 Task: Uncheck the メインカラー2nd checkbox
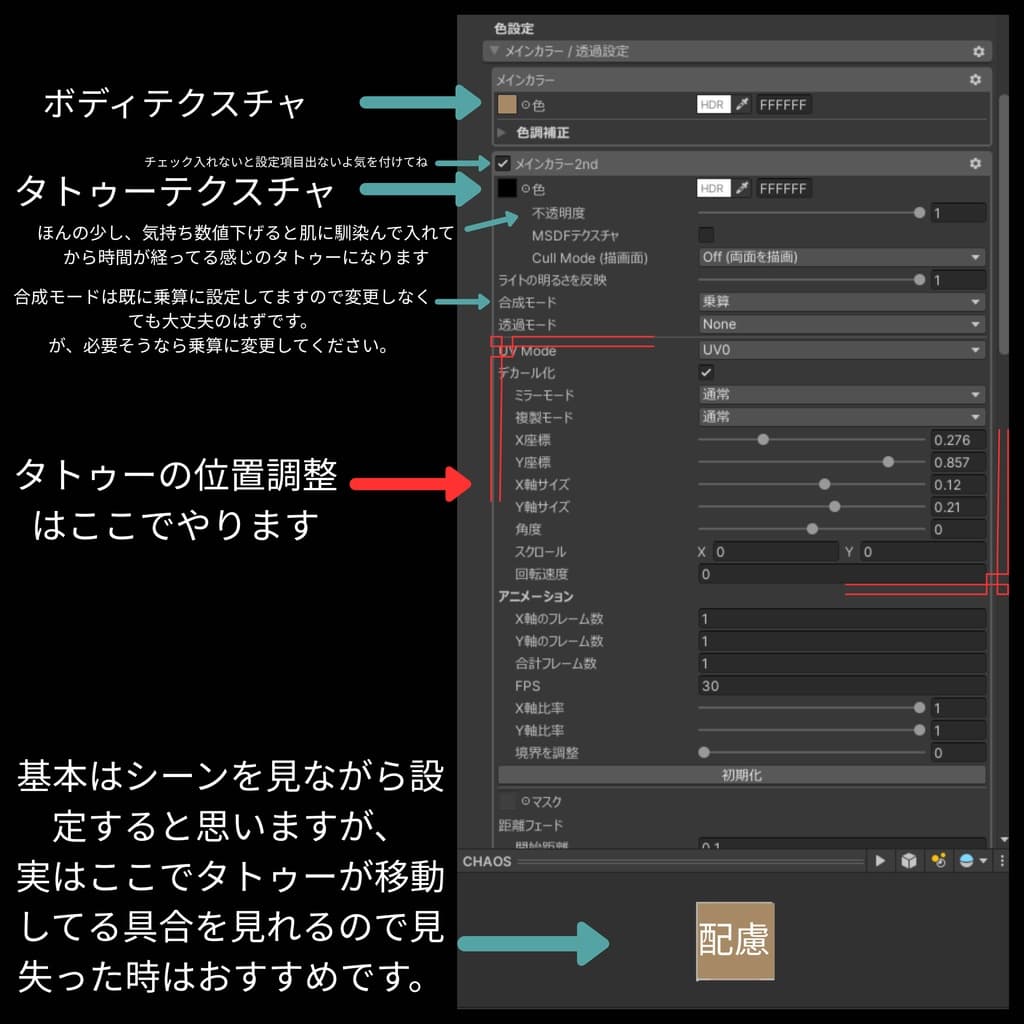(x=503, y=163)
